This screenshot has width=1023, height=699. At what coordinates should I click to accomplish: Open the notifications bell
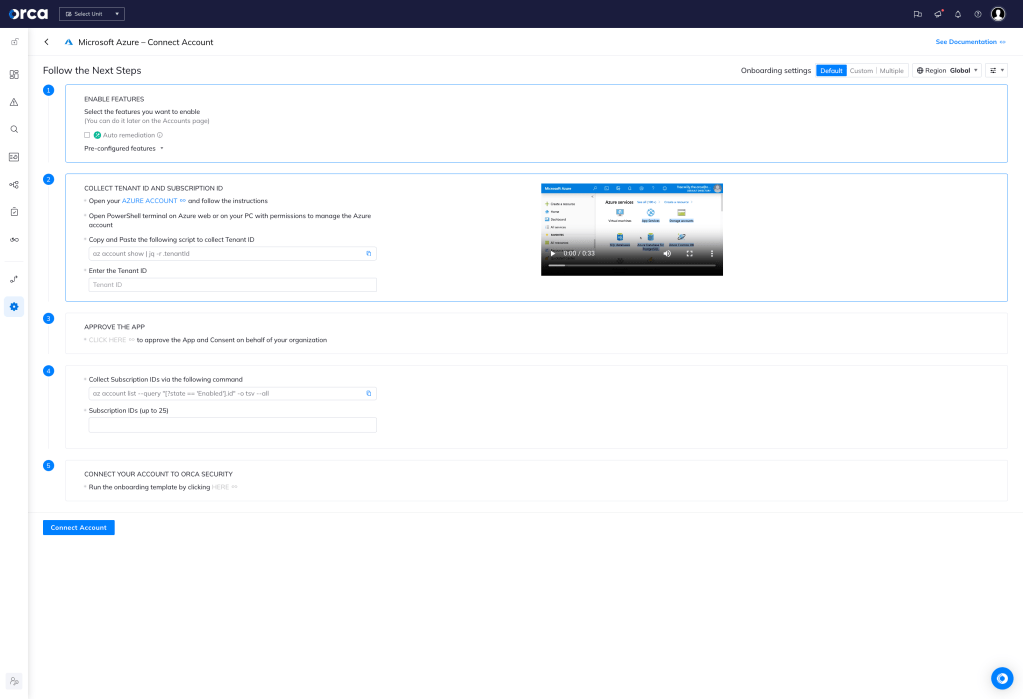click(x=957, y=14)
